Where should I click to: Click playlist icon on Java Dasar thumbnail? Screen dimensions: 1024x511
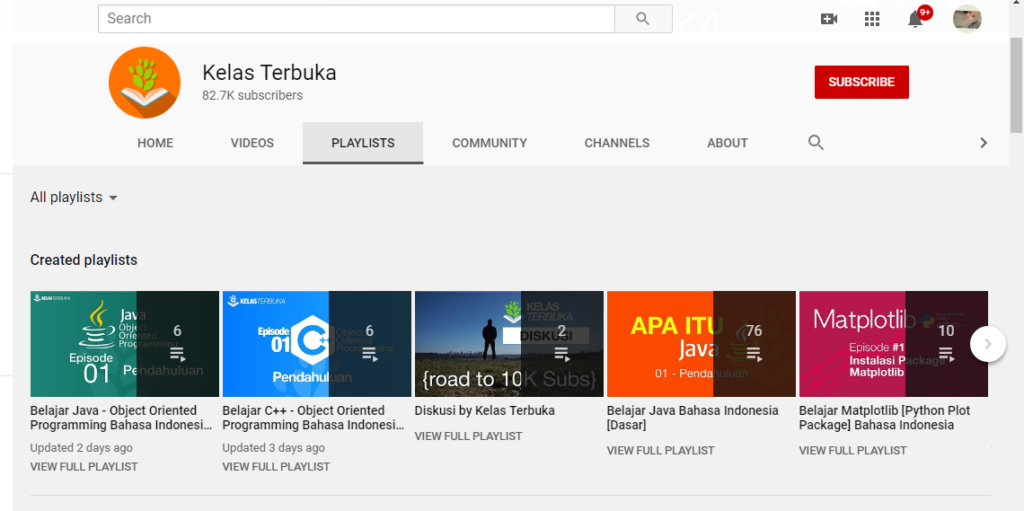click(754, 354)
